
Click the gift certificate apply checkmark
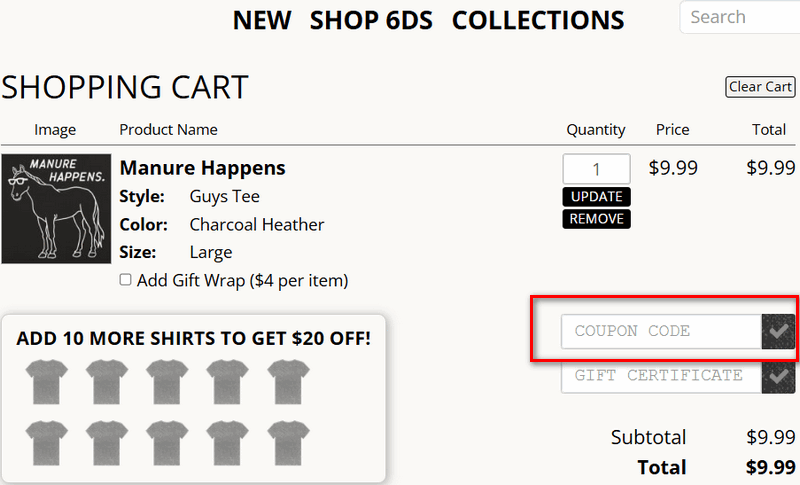tap(779, 376)
